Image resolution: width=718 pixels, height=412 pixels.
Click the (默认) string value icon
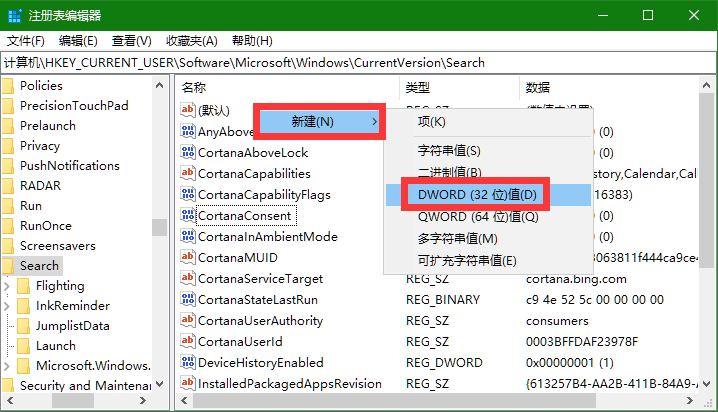coord(187,109)
